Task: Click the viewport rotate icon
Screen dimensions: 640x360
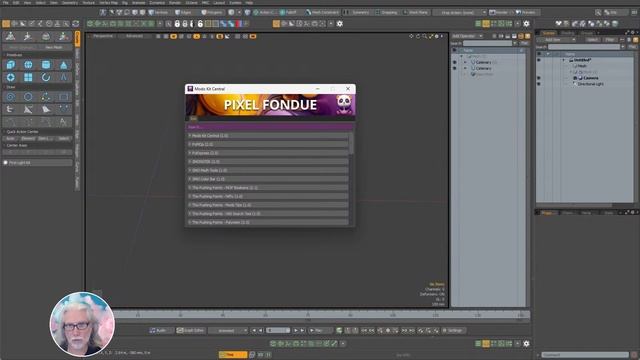Action: click(x=418, y=36)
